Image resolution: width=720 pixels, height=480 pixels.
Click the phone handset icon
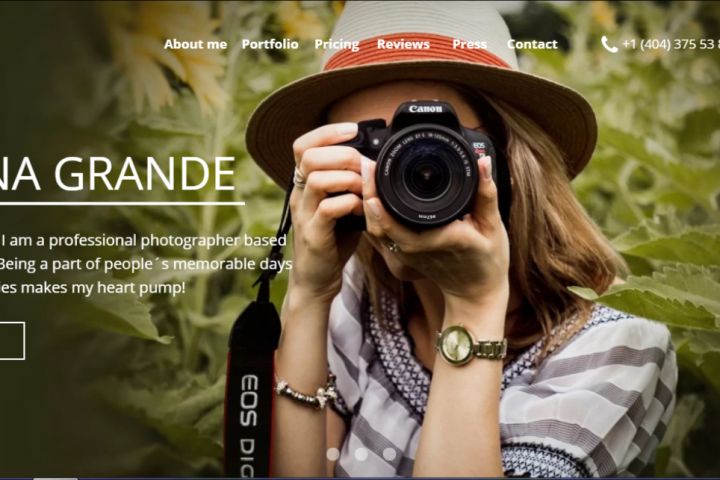tap(609, 45)
